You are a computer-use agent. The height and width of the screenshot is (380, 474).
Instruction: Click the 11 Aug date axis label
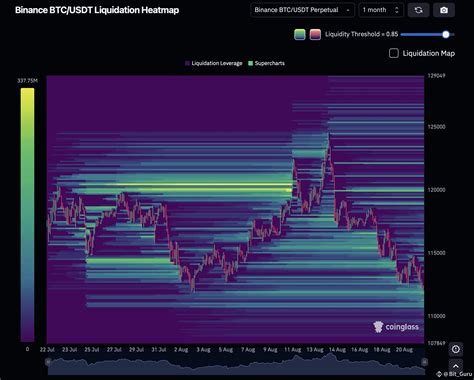[292, 350]
